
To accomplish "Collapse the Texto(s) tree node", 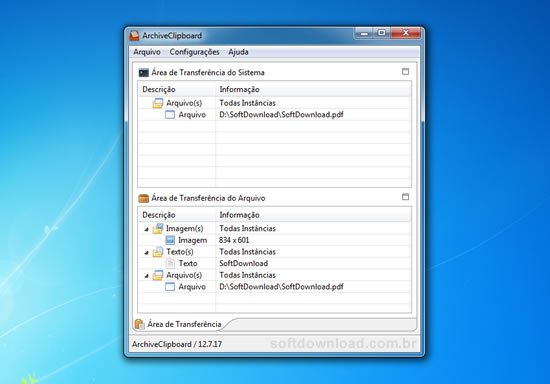I will point(147,252).
